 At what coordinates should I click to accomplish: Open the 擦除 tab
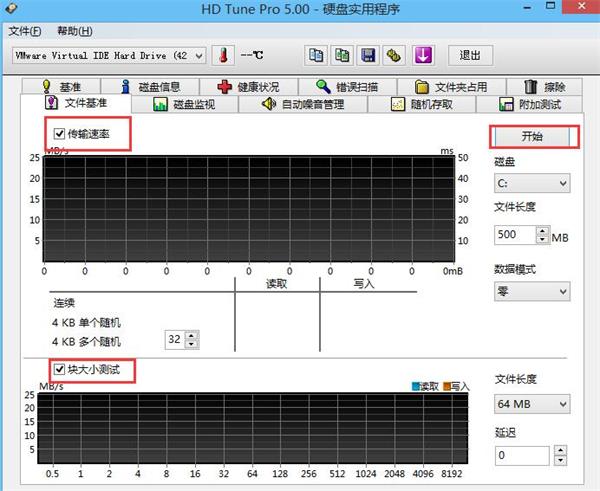[x=545, y=87]
